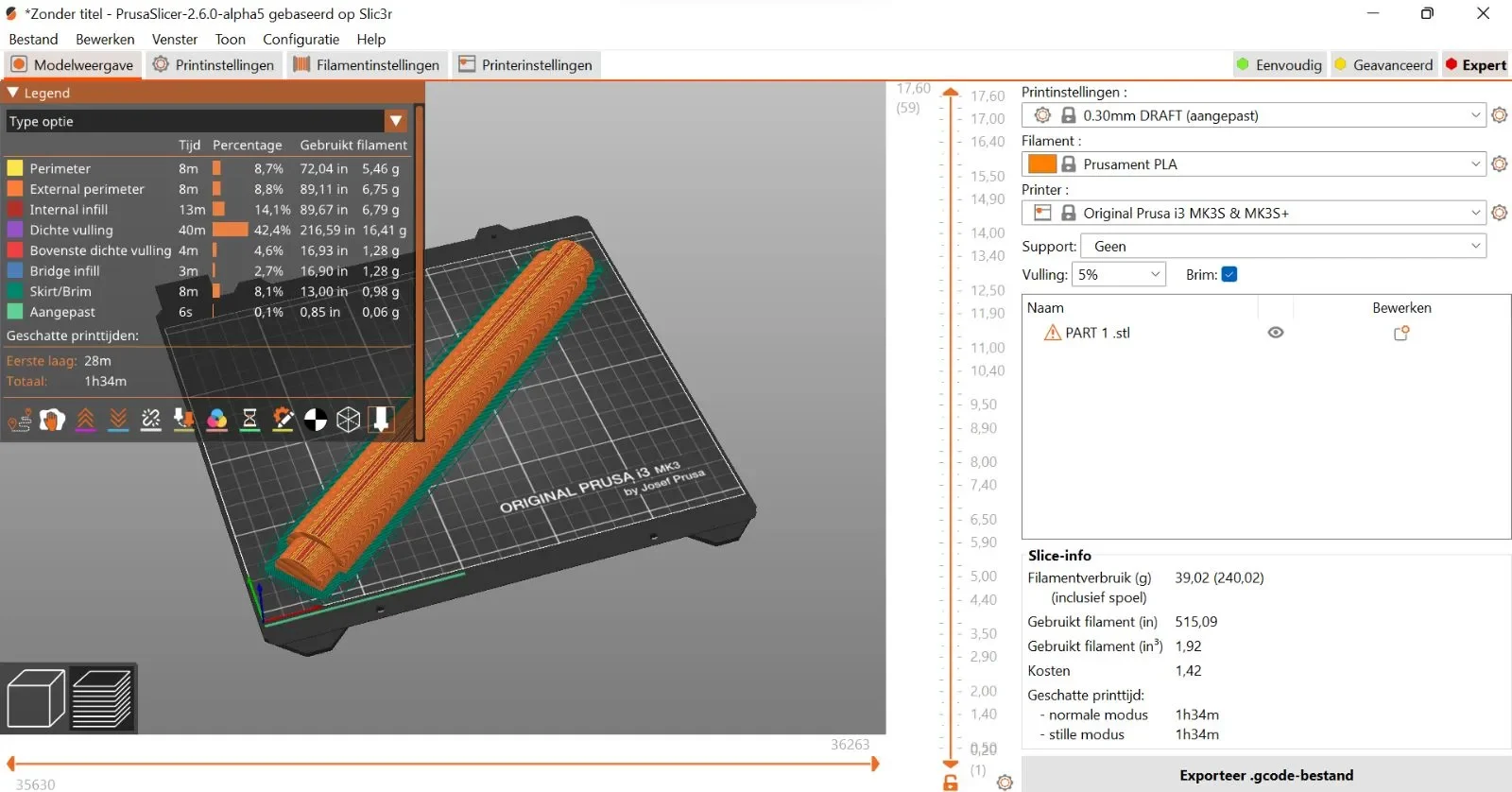Viewport: 1512px width, 792px height.
Task: Click orange filament color swatch beside Prusament PLA
Action: tap(1041, 164)
